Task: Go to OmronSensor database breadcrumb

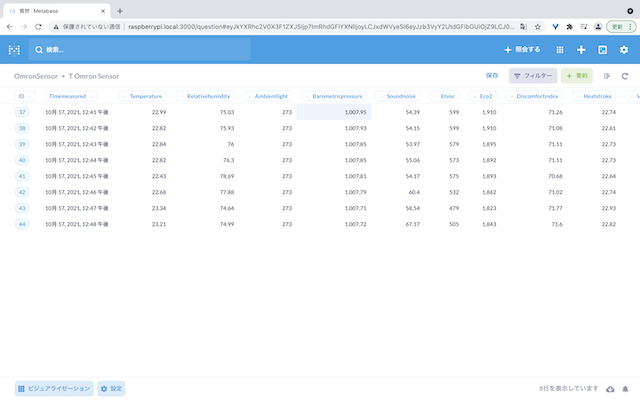Action: tap(36, 76)
